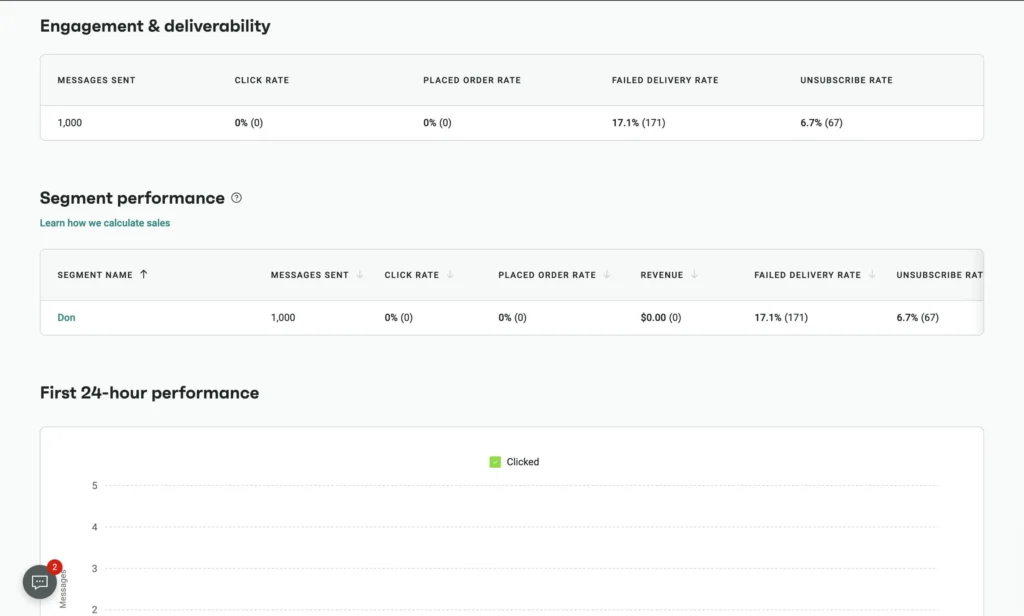
Task: Click the Segment performance heading
Action: coord(132,198)
